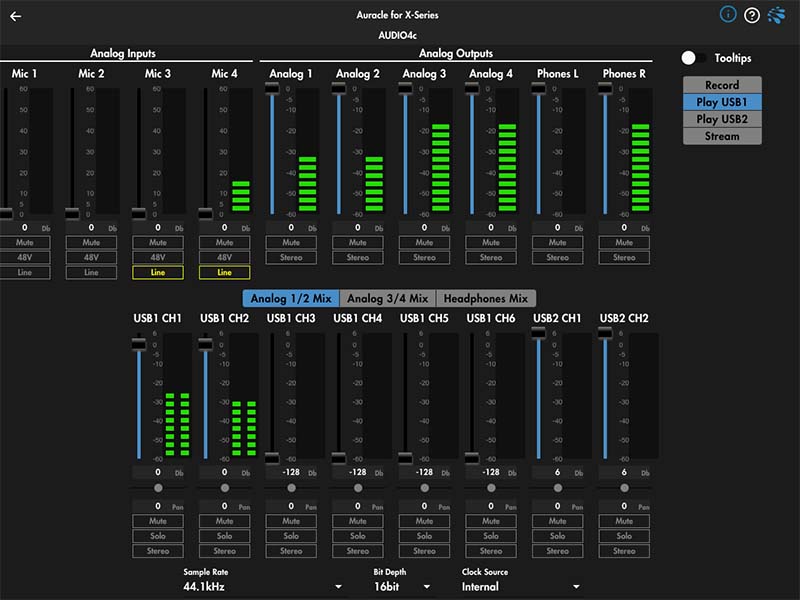The width and height of the screenshot is (800, 600).
Task: Switch to Analog 3/4 Mix tab
Action: coord(387,298)
